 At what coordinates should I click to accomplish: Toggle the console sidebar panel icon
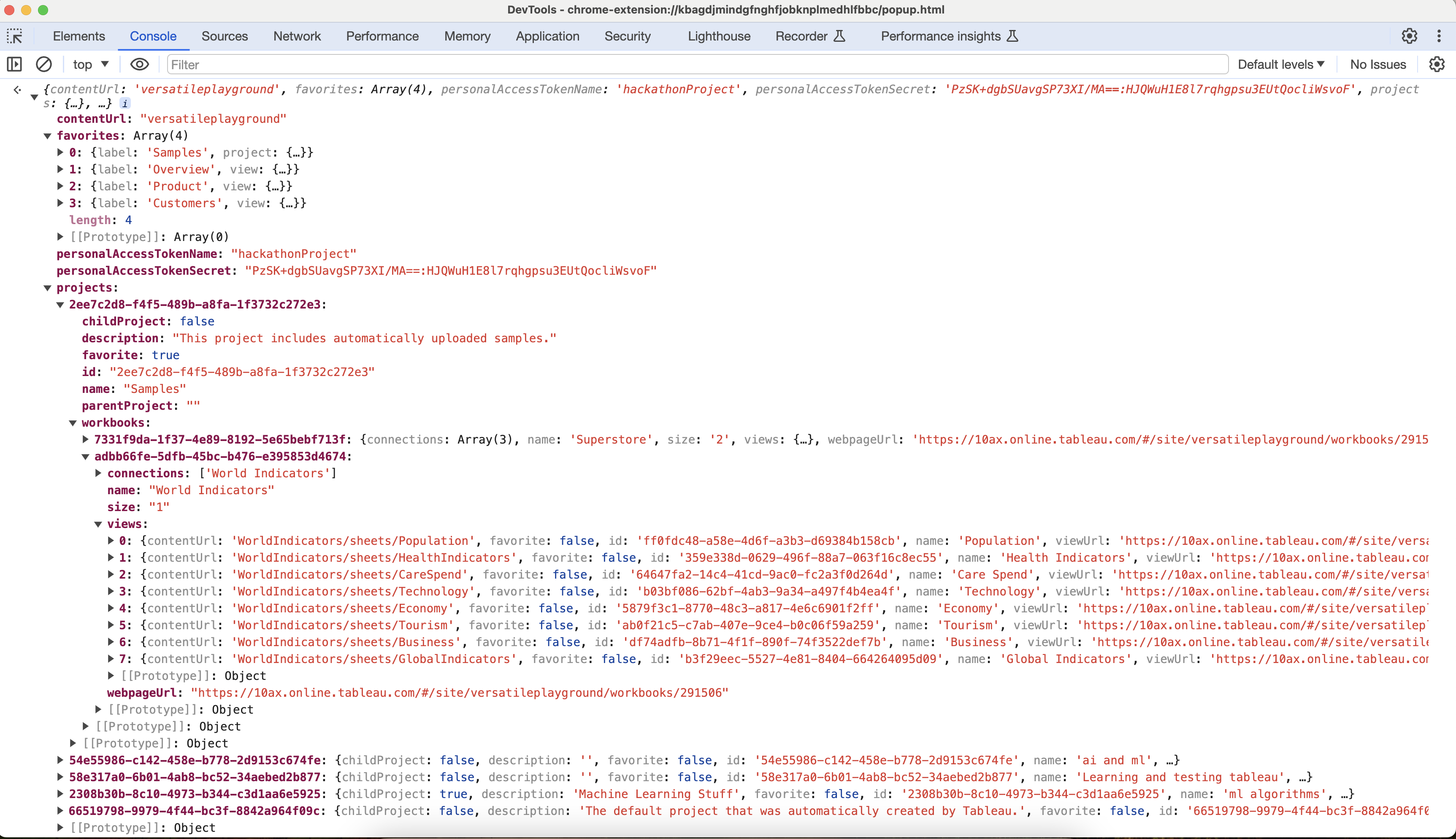14,64
